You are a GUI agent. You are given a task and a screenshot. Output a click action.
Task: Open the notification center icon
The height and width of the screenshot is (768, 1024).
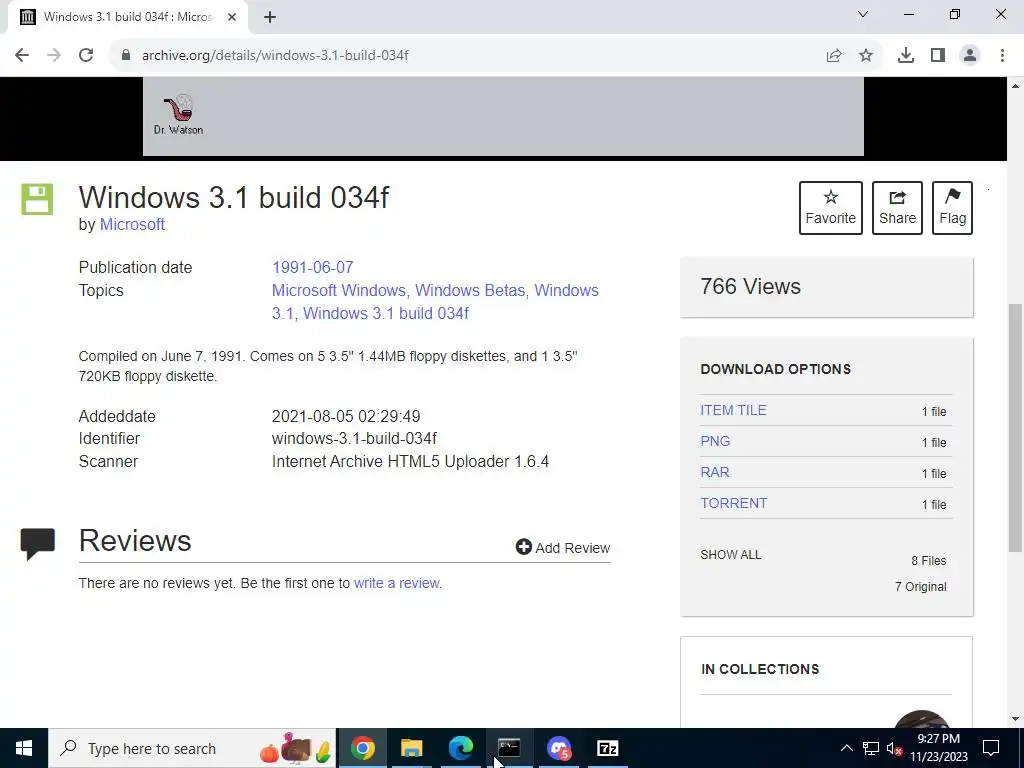tap(991, 748)
